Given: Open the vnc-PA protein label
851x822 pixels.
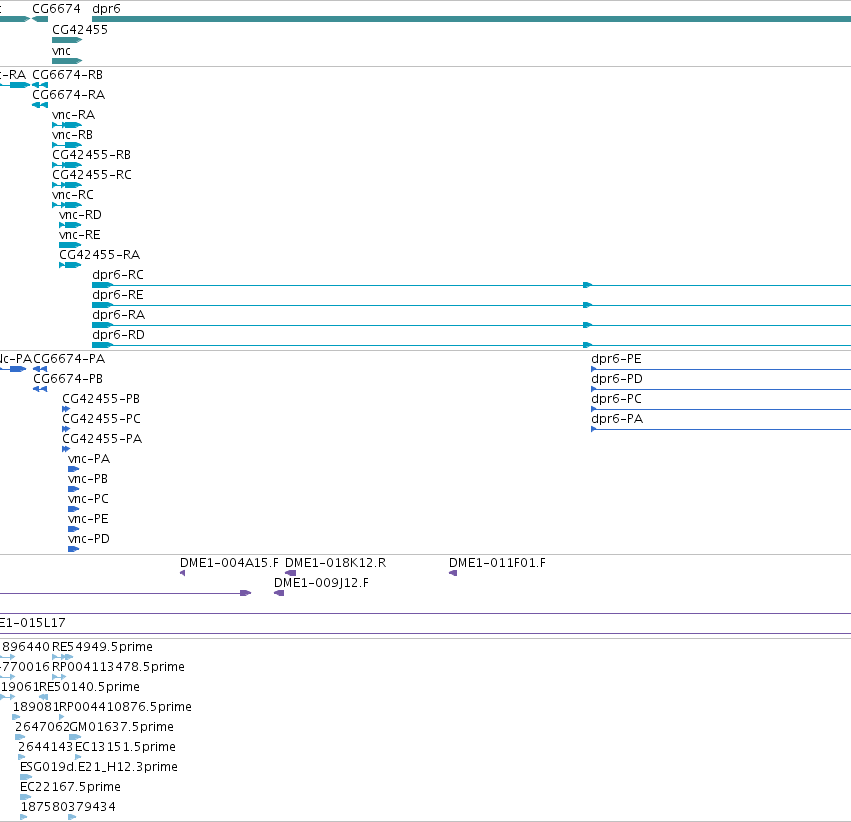Looking at the screenshot, I should pos(89,460).
